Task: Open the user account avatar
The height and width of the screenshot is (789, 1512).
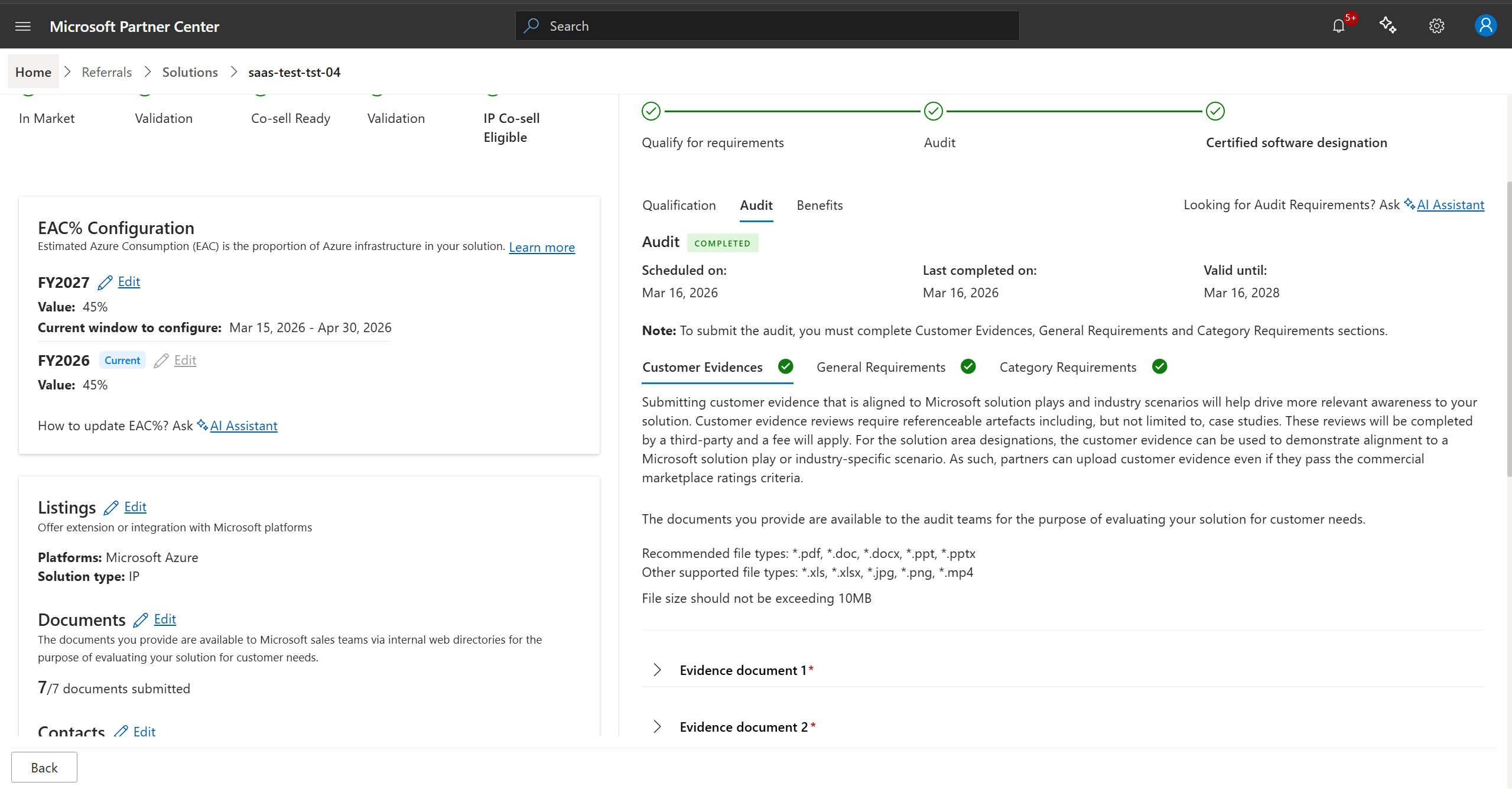Action: click(x=1485, y=26)
